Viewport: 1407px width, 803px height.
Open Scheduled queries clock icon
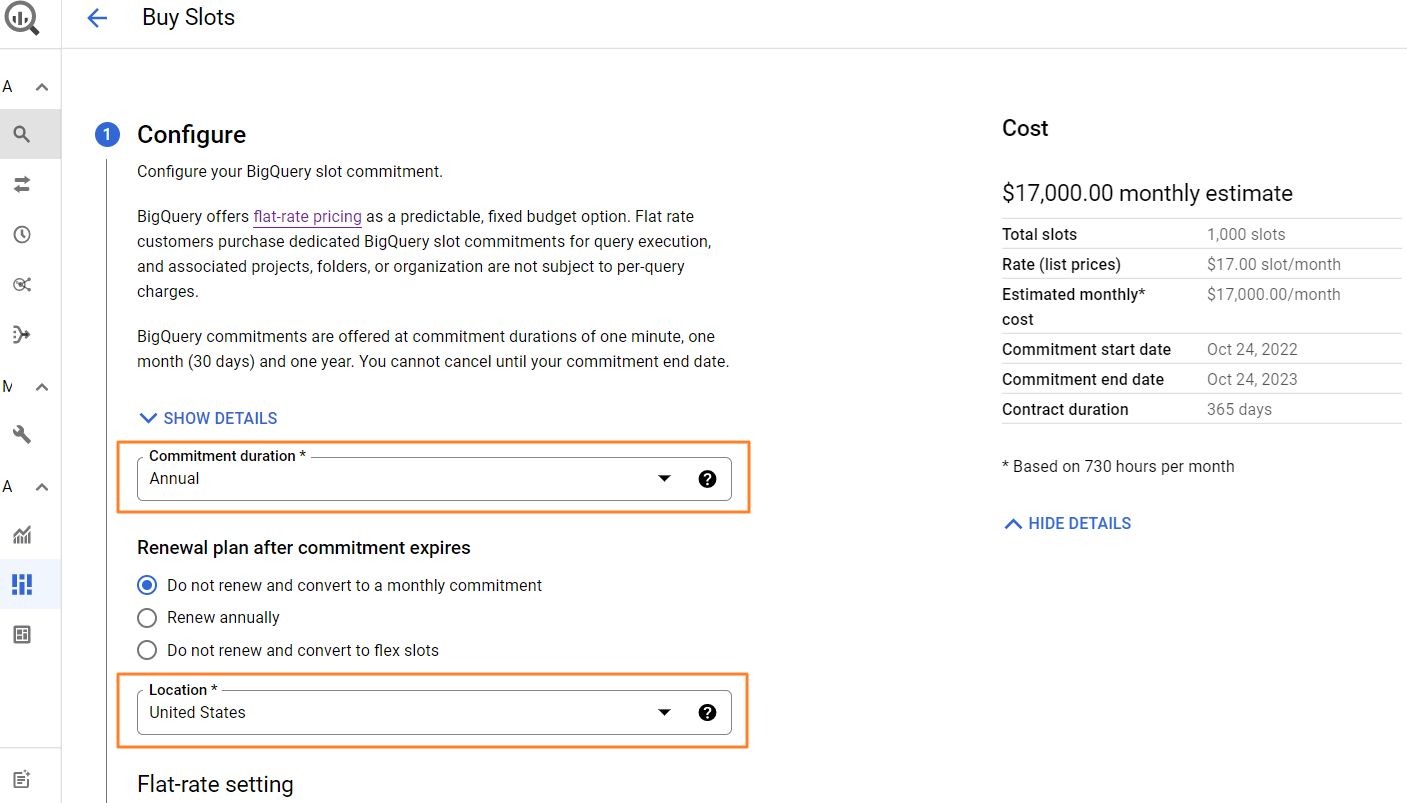pyautogui.click(x=22, y=235)
